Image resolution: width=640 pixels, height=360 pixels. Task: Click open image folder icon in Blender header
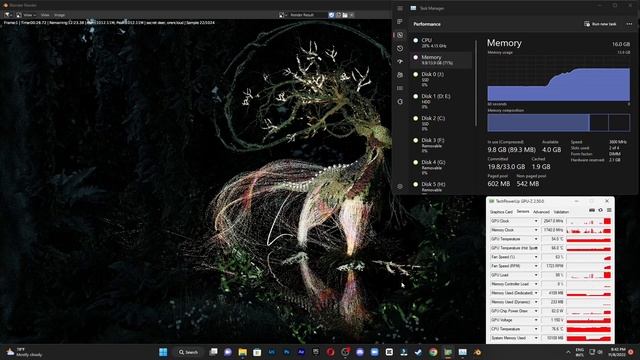tap(345, 15)
